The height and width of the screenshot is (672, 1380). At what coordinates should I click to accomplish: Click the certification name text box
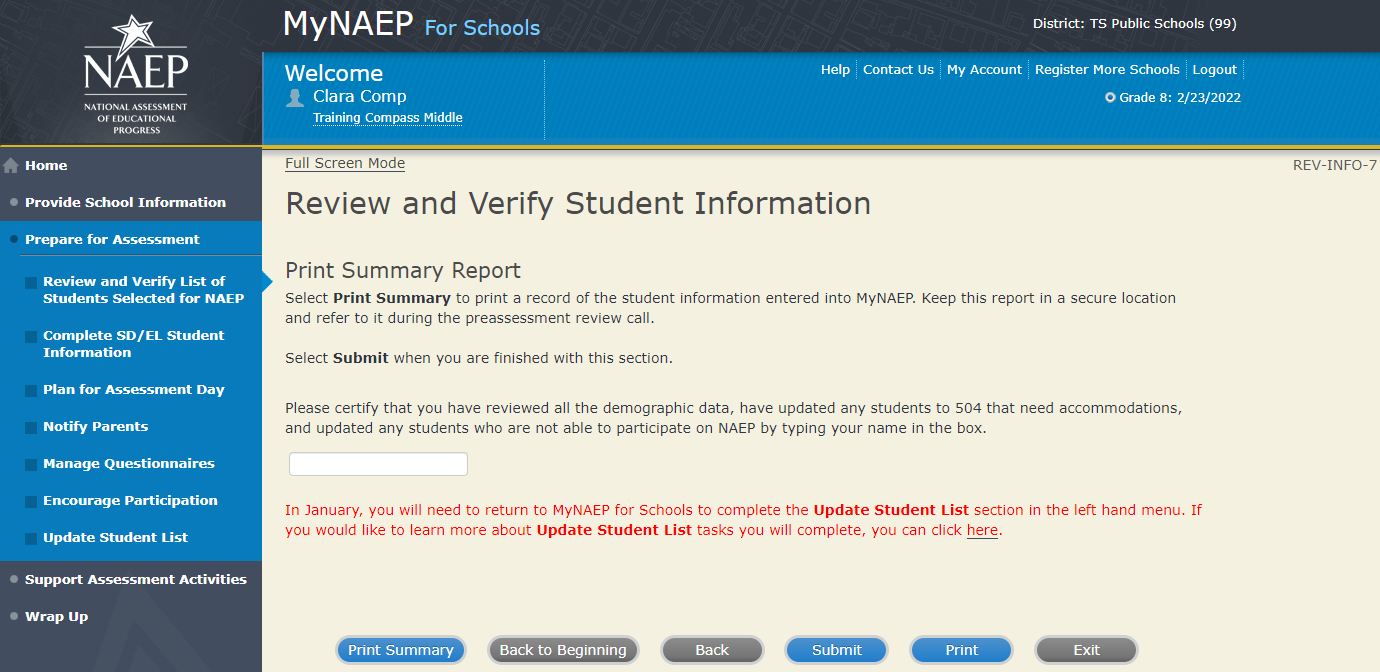pos(378,464)
